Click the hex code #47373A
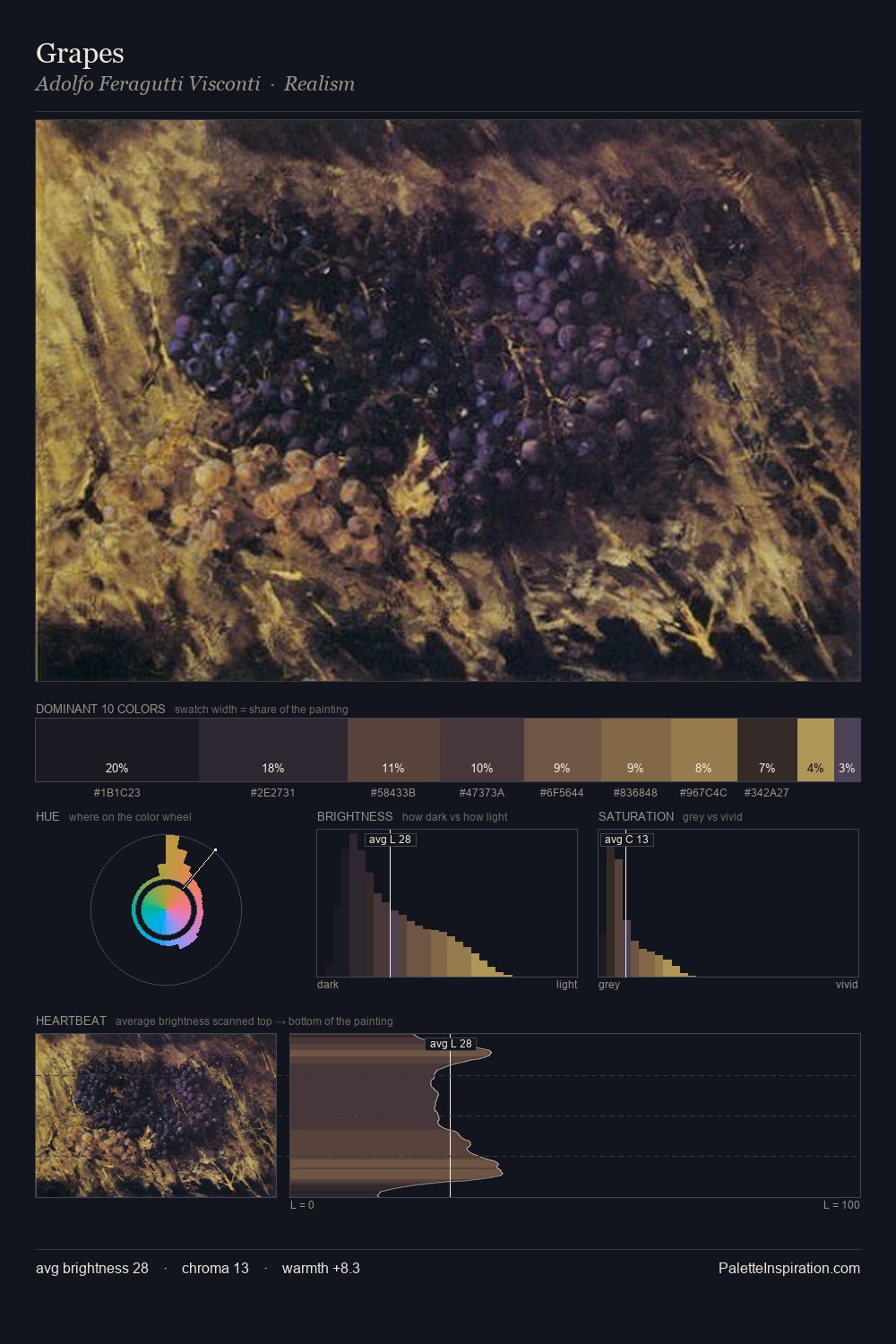Screen dimensions: 896x1344 (x=482, y=793)
